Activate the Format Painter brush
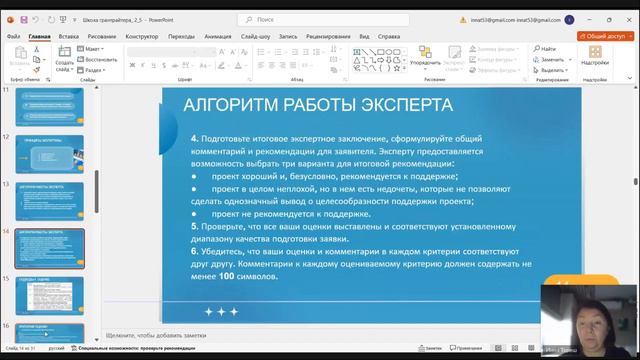The image size is (640, 360). 36,70
